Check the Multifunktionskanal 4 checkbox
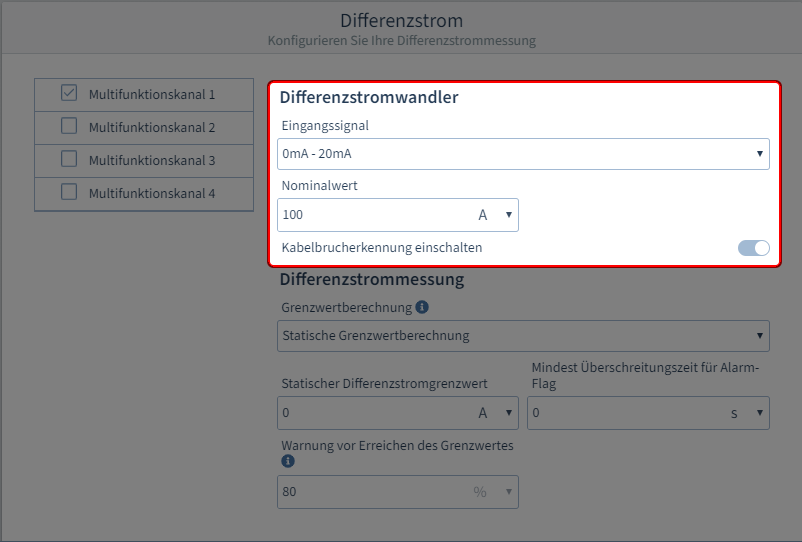 click(69, 192)
